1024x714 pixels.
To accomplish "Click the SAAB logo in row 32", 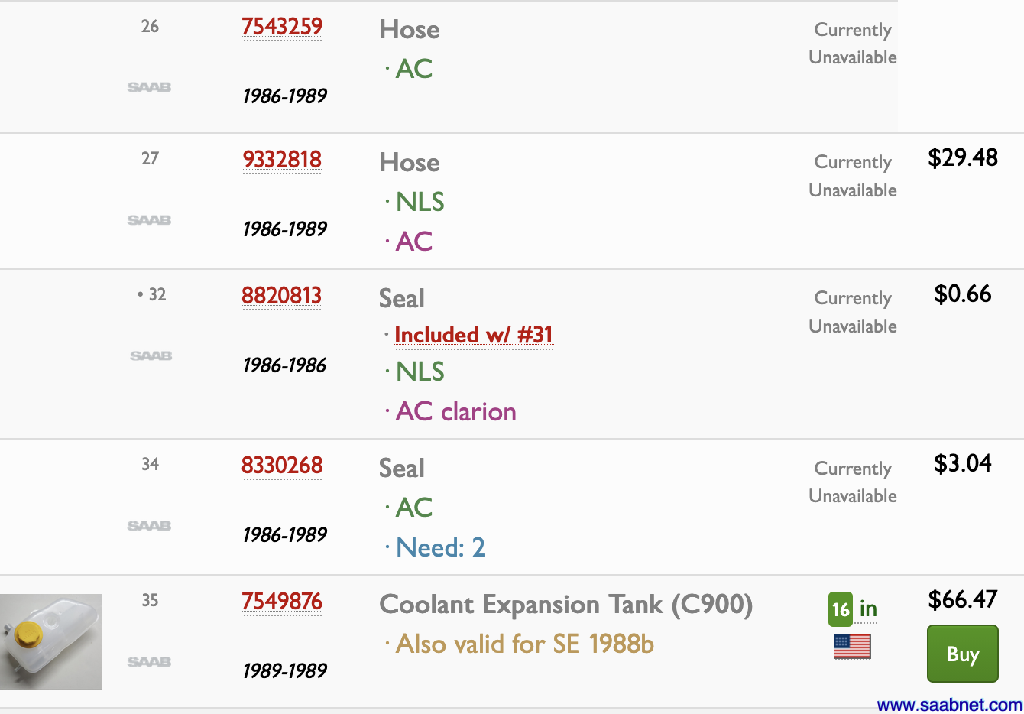I will point(151,356).
